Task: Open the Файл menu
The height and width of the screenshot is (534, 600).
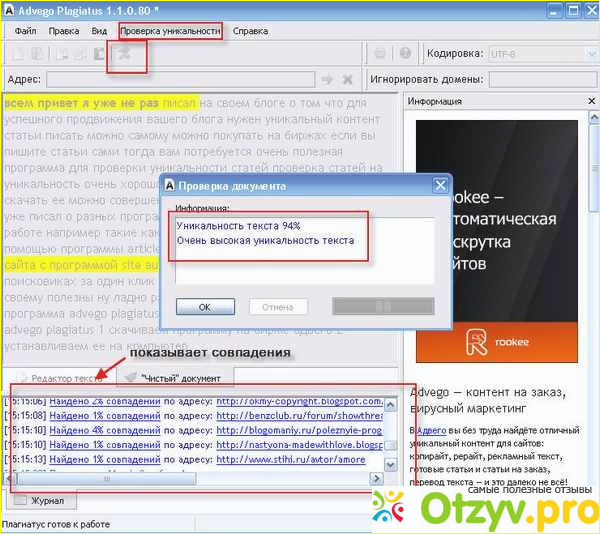Action: click(x=25, y=31)
